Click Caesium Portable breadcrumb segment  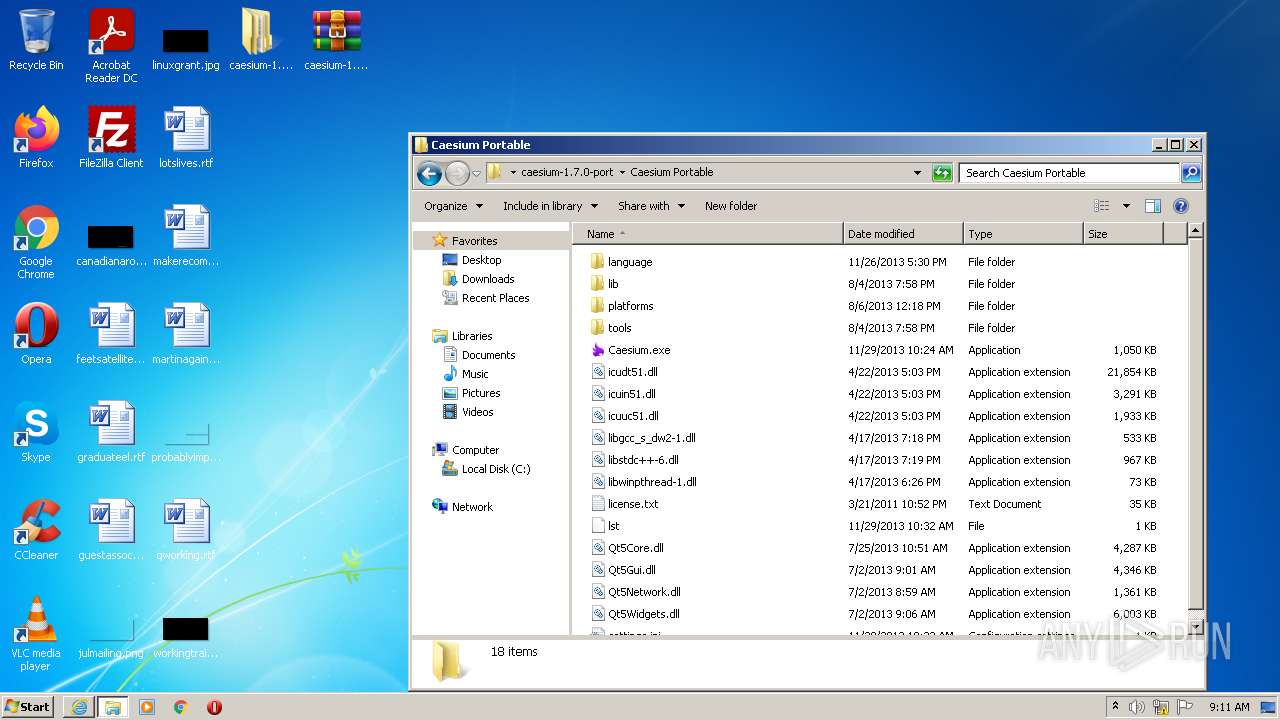pyautogui.click(x=671, y=172)
